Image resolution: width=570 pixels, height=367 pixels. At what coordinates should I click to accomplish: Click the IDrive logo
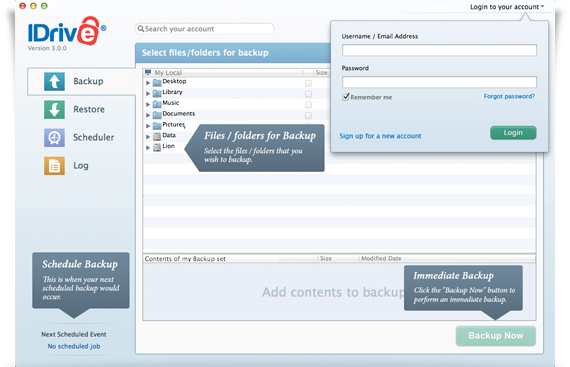click(67, 31)
